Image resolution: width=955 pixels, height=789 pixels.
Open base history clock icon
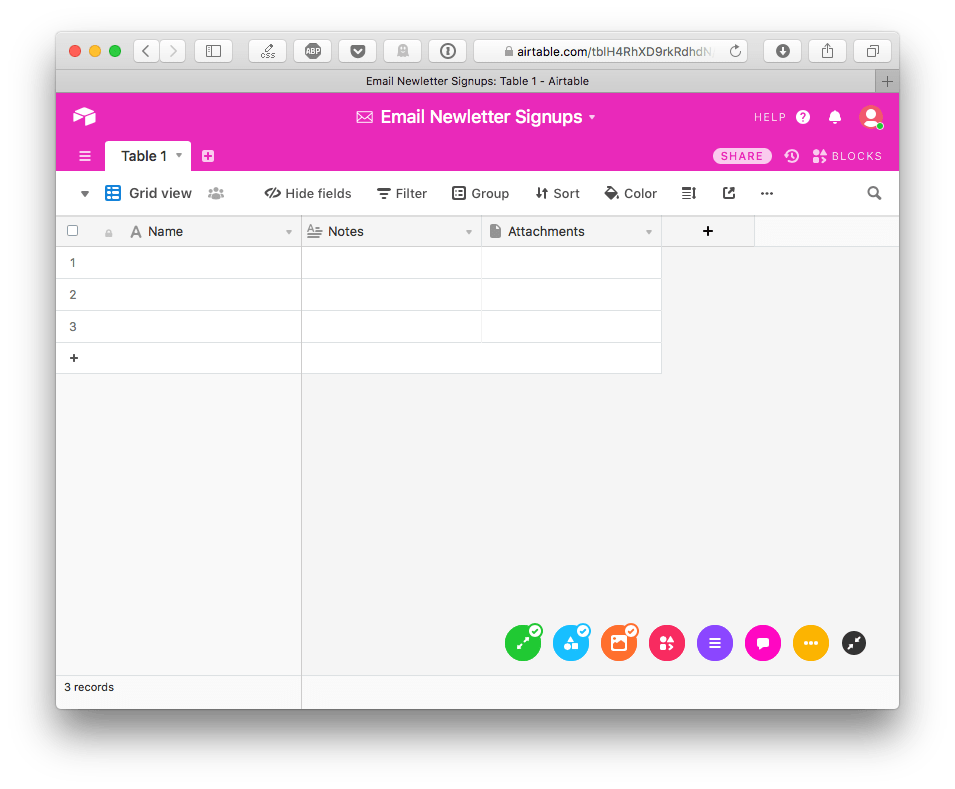(x=791, y=156)
